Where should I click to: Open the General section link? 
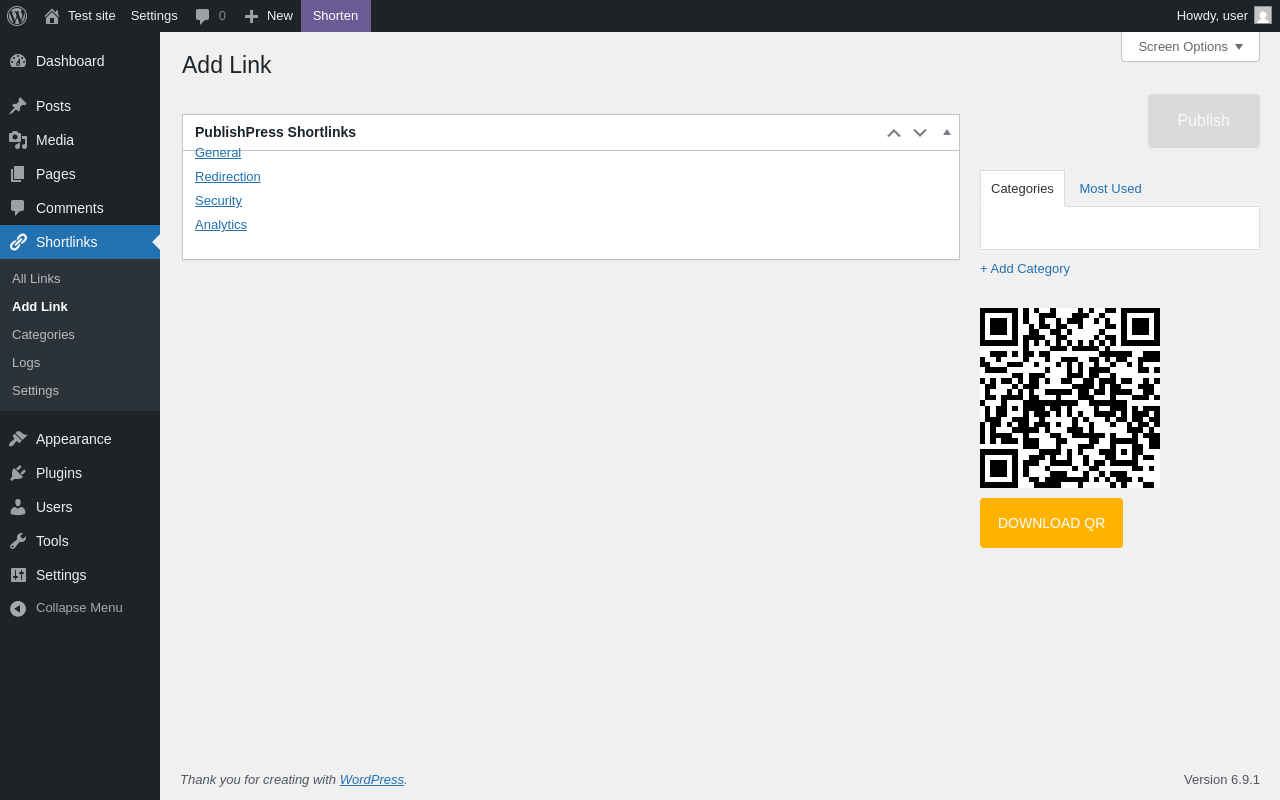[218, 153]
